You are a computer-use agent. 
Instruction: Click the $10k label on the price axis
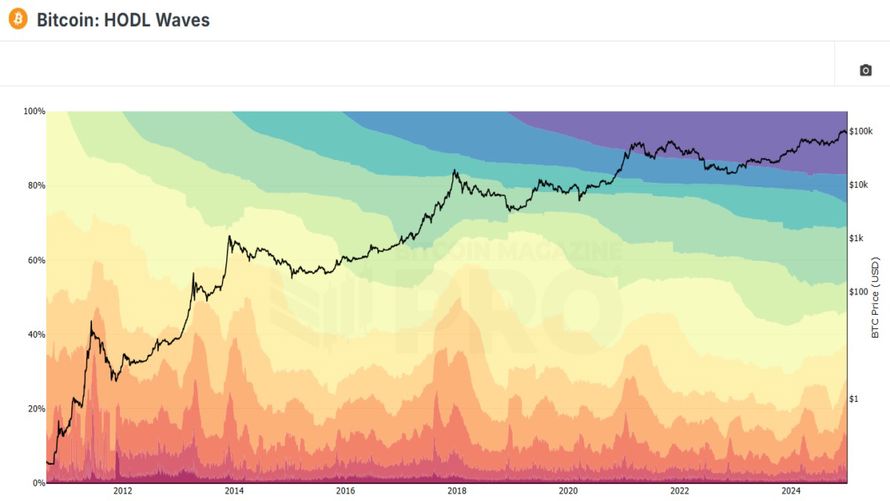pyautogui.click(x=859, y=184)
